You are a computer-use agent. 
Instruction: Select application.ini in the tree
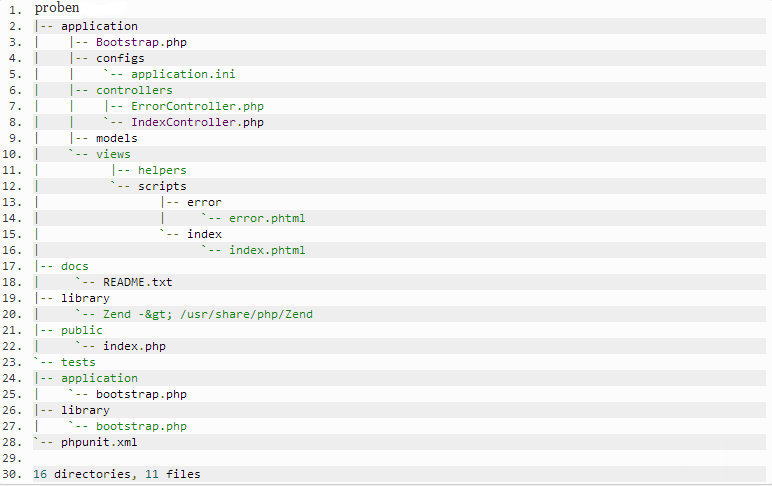coord(183,74)
